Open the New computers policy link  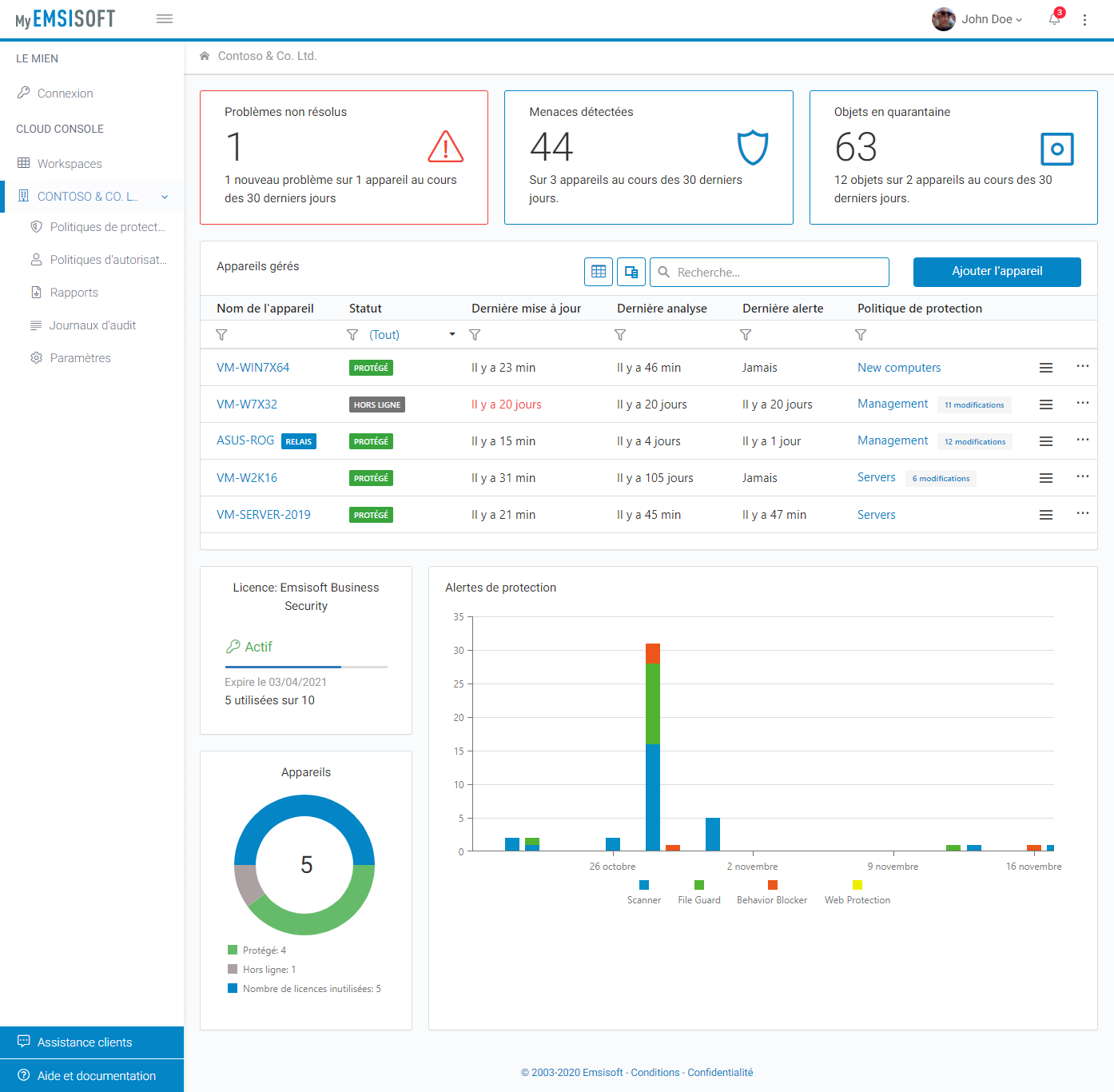[899, 368]
